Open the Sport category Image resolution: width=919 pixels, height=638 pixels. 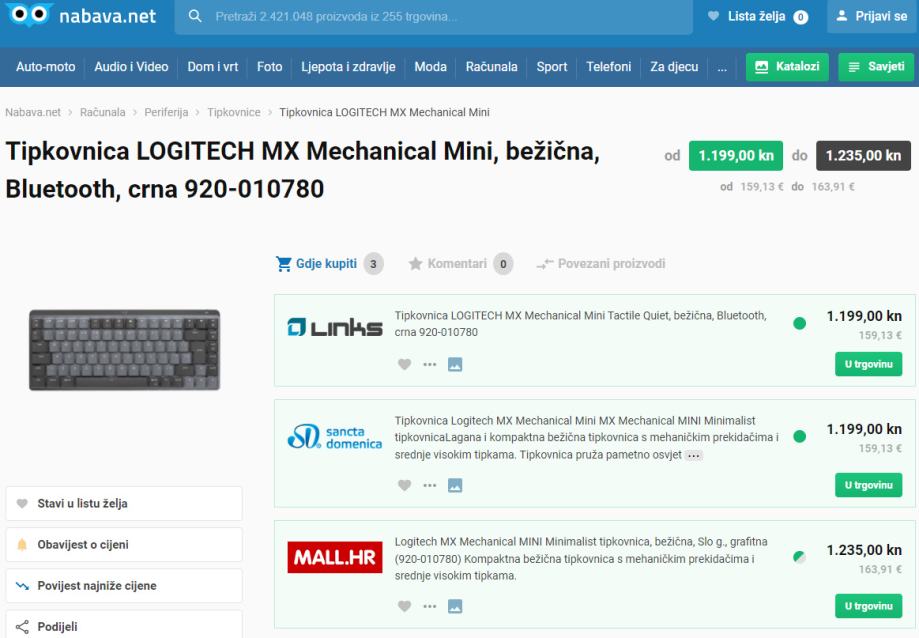[552, 67]
